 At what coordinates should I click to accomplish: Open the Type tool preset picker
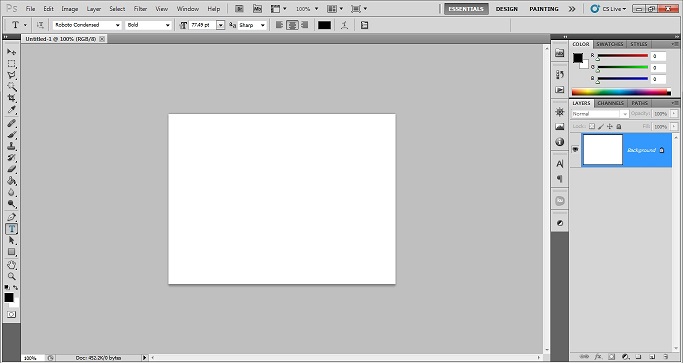[19, 25]
